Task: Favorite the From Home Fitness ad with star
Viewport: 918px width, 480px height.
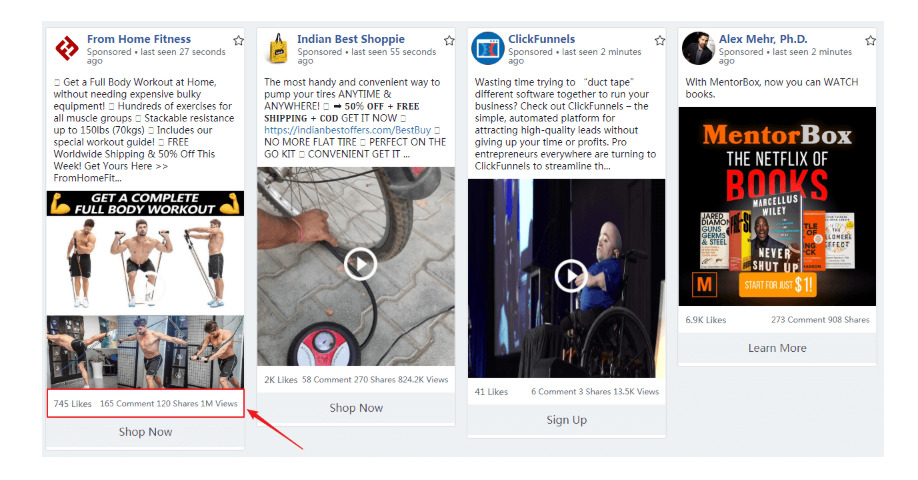Action: 238,40
